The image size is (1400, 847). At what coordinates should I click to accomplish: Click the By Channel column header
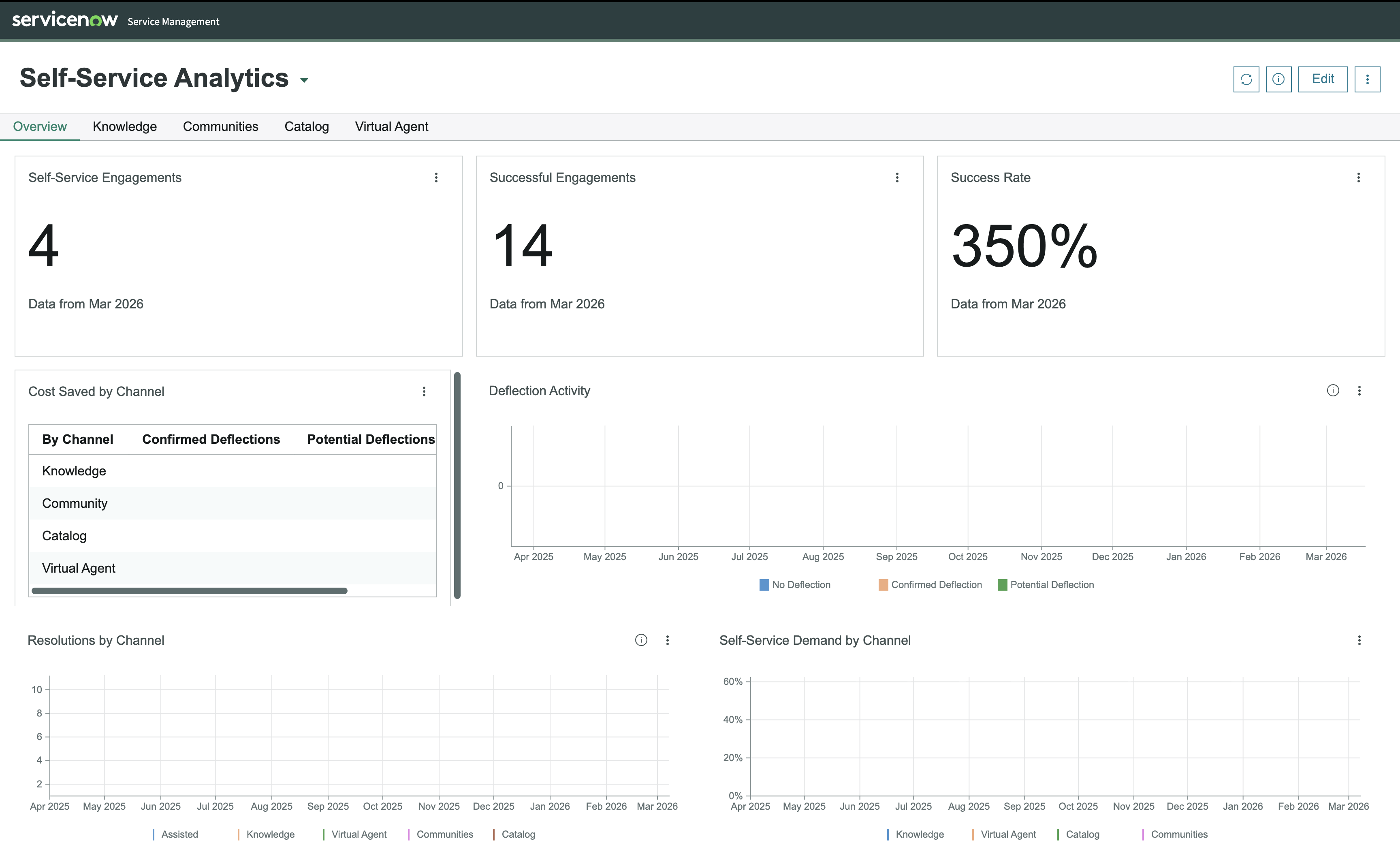78,439
